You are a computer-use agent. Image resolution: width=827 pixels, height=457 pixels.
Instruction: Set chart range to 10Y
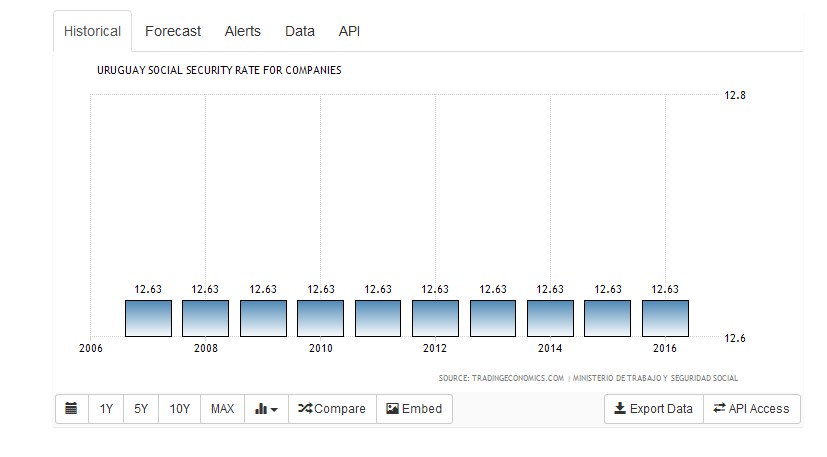179,409
